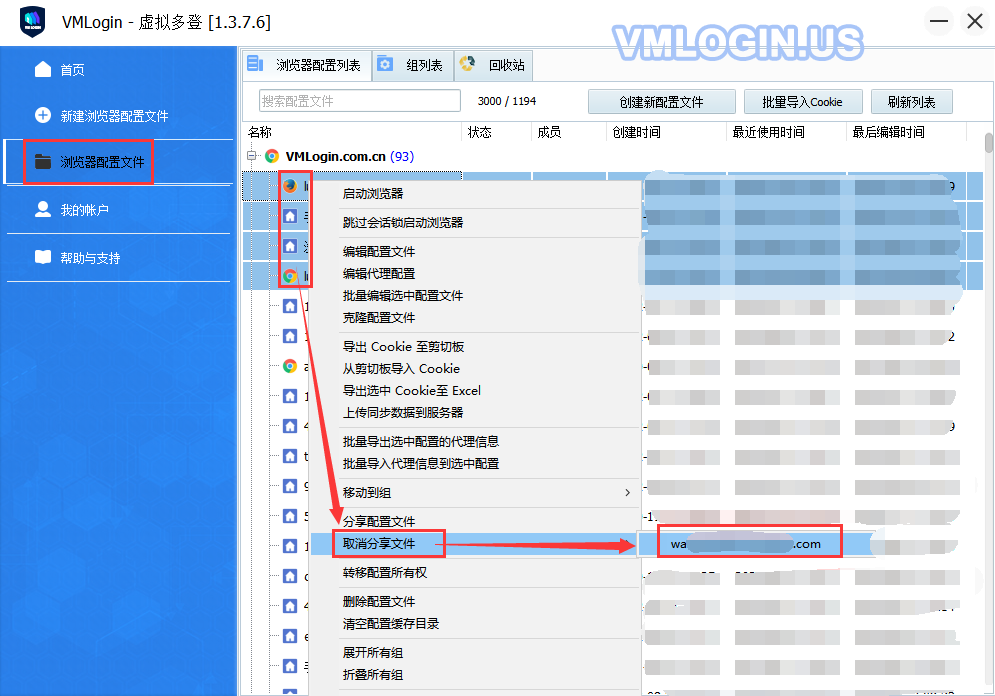This screenshot has width=995, height=696.
Task: Open 新建浏览器配置文件 in sidebar
Action: click(114, 116)
